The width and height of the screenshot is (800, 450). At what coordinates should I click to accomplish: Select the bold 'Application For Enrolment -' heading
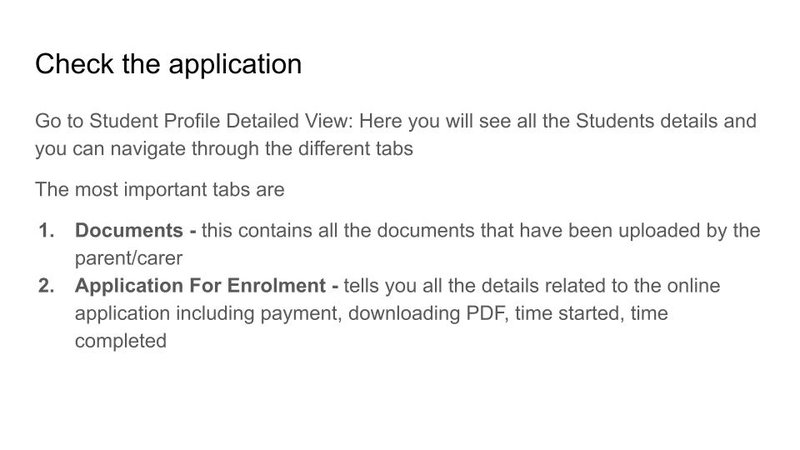(207, 286)
